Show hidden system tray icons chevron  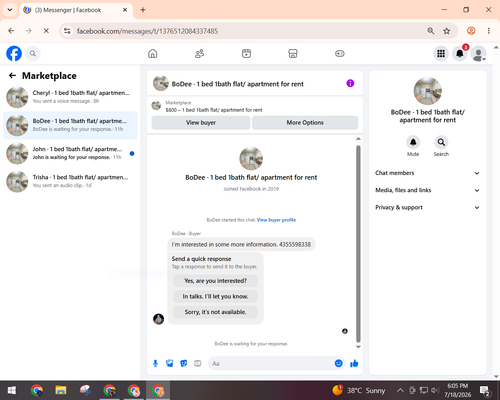coord(400,390)
